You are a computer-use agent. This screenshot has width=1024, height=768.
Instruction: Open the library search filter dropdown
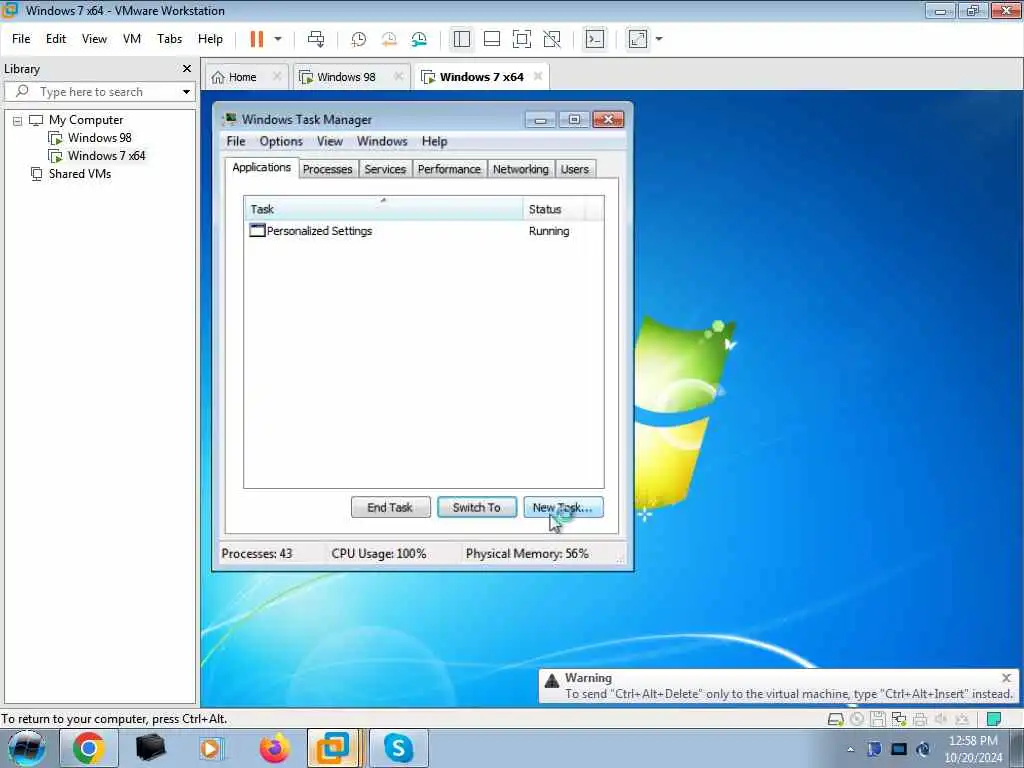pos(186,92)
